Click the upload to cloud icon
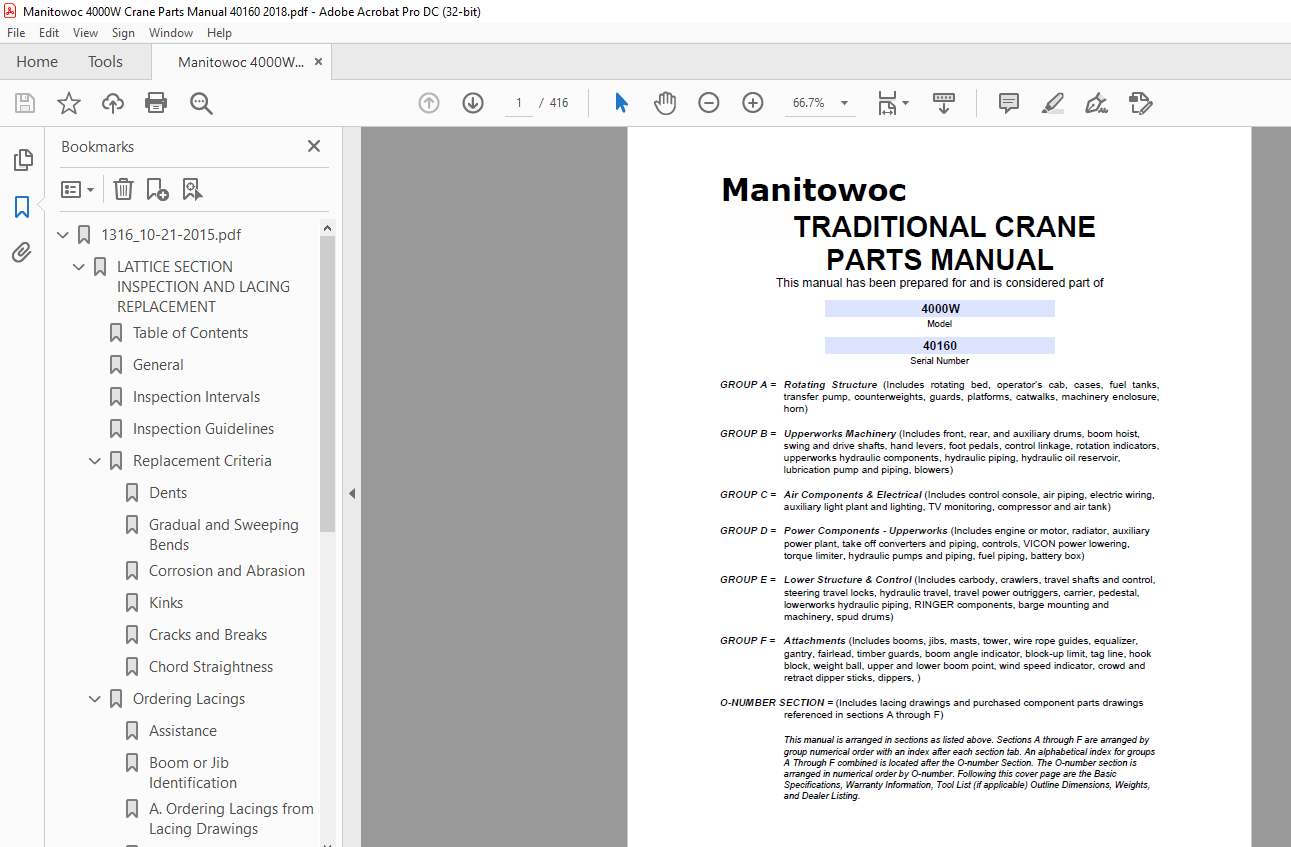 pos(113,103)
